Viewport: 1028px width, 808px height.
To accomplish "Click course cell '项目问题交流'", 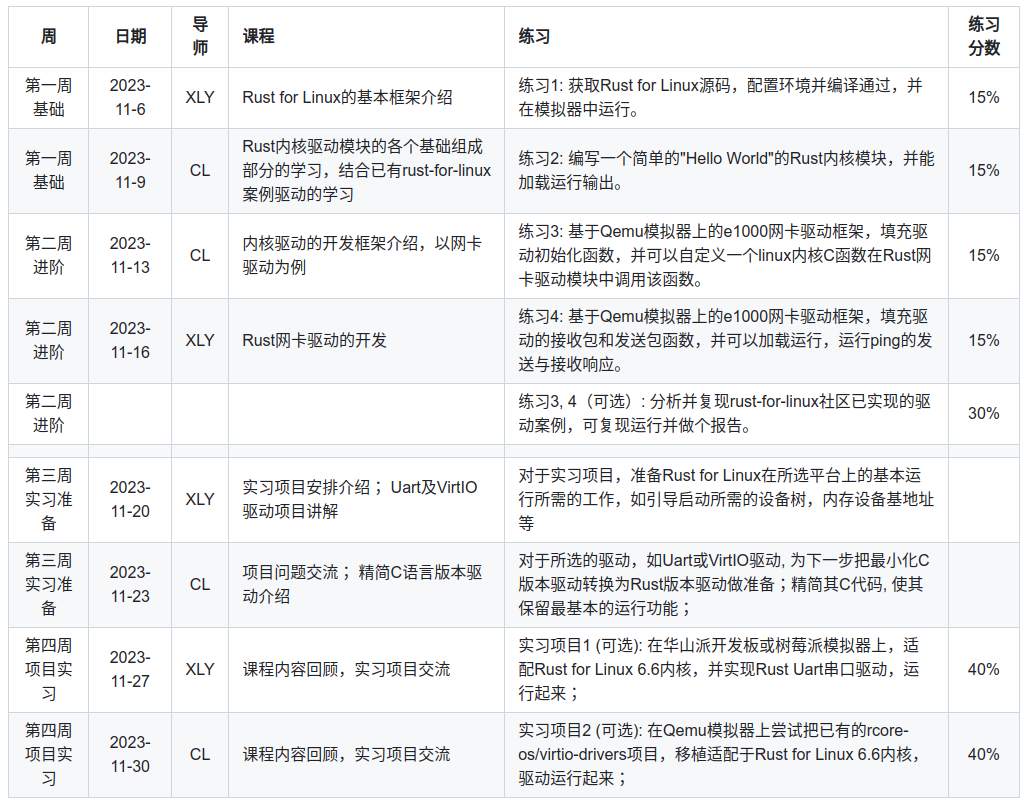I will point(366,584).
